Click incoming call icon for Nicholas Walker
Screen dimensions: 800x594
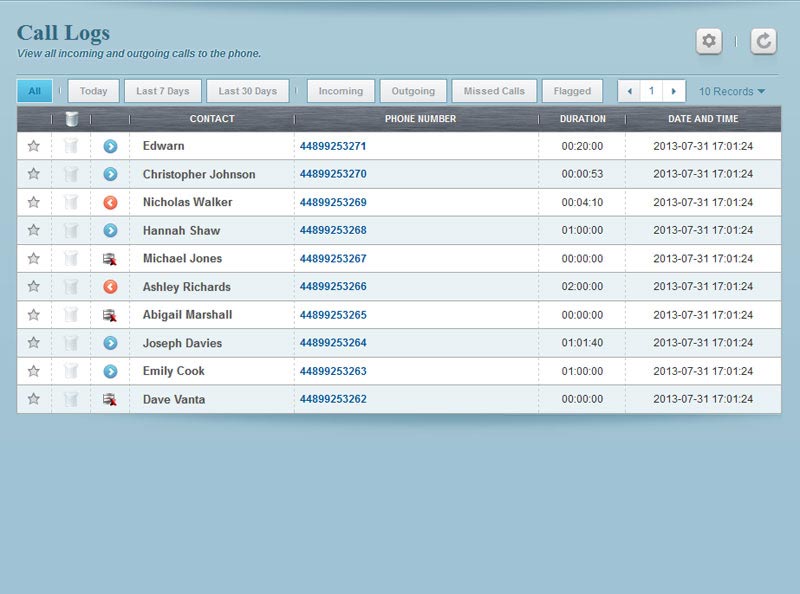pyautogui.click(x=110, y=202)
